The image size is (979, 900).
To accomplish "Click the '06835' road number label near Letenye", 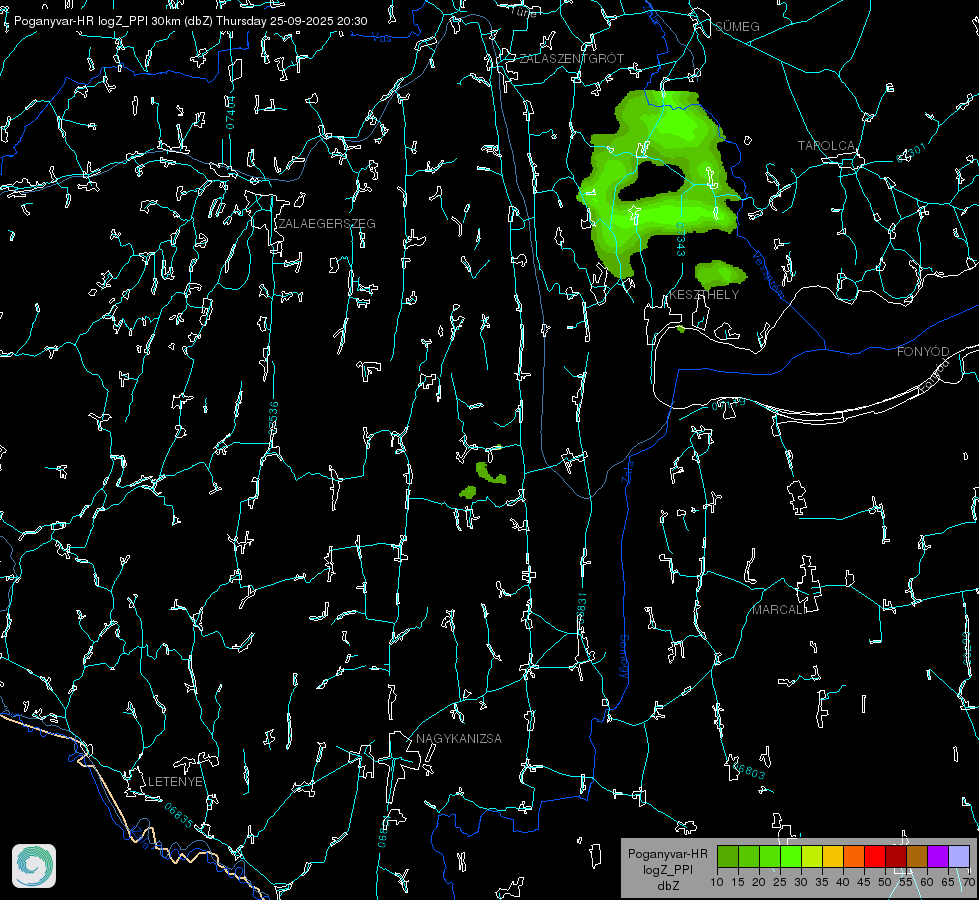I will tap(179, 815).
